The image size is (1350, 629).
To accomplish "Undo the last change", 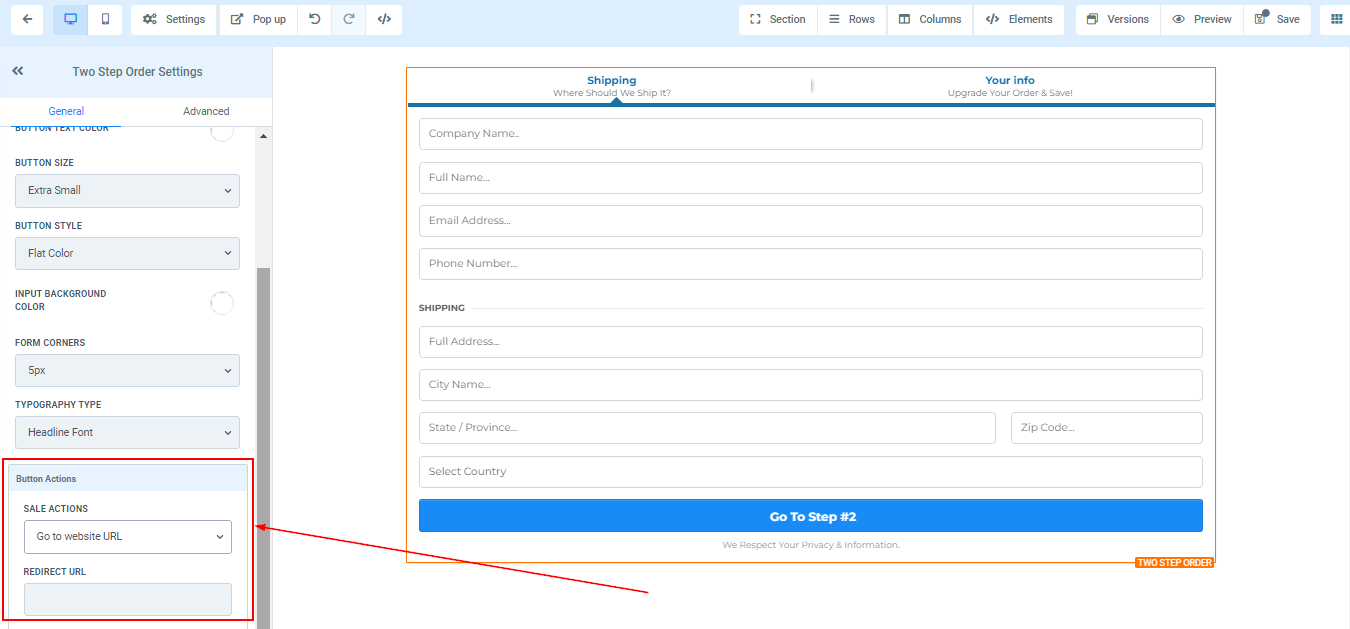I will click(314, 19).
